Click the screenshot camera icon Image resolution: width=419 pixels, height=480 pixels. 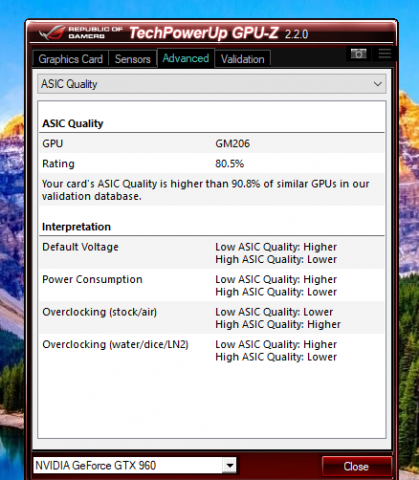pyautogui.click(x=358, y=54)
